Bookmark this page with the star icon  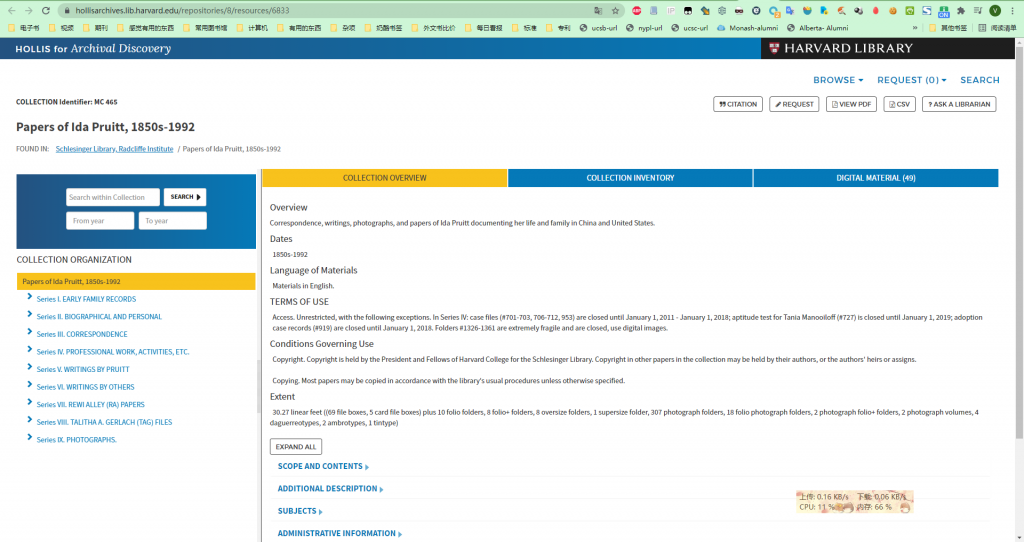(x=615, y=10)
